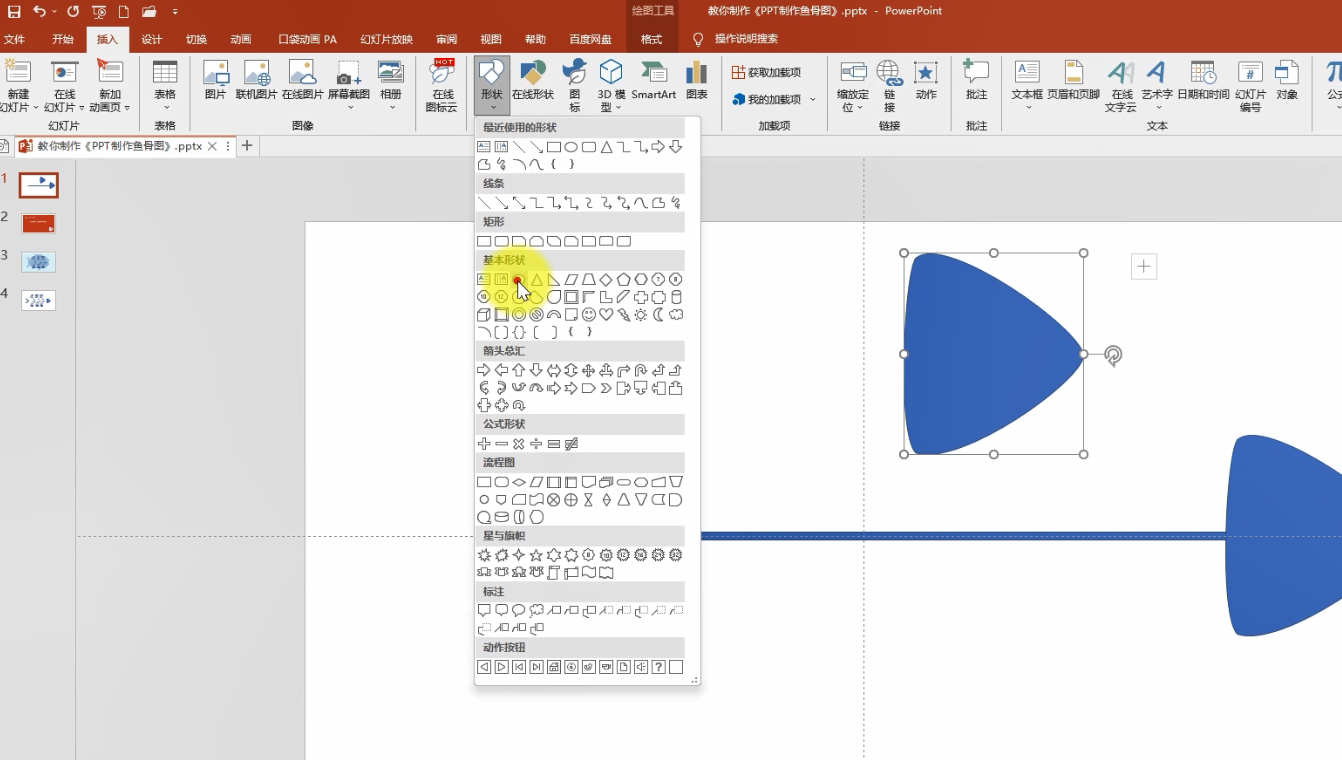This screenshot has width=1342, height=760.
Task: Select the home action button shape
Action: (554, 667)
